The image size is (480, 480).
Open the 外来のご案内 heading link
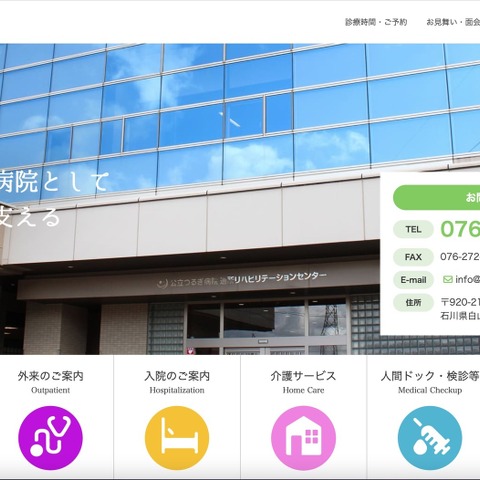point(50,376)
